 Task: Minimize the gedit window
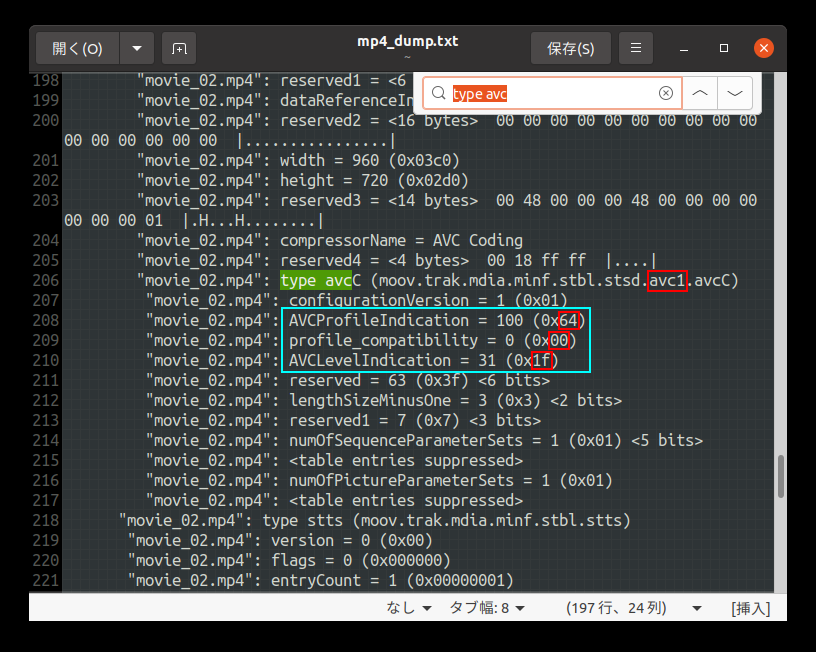tap(684, 48)
